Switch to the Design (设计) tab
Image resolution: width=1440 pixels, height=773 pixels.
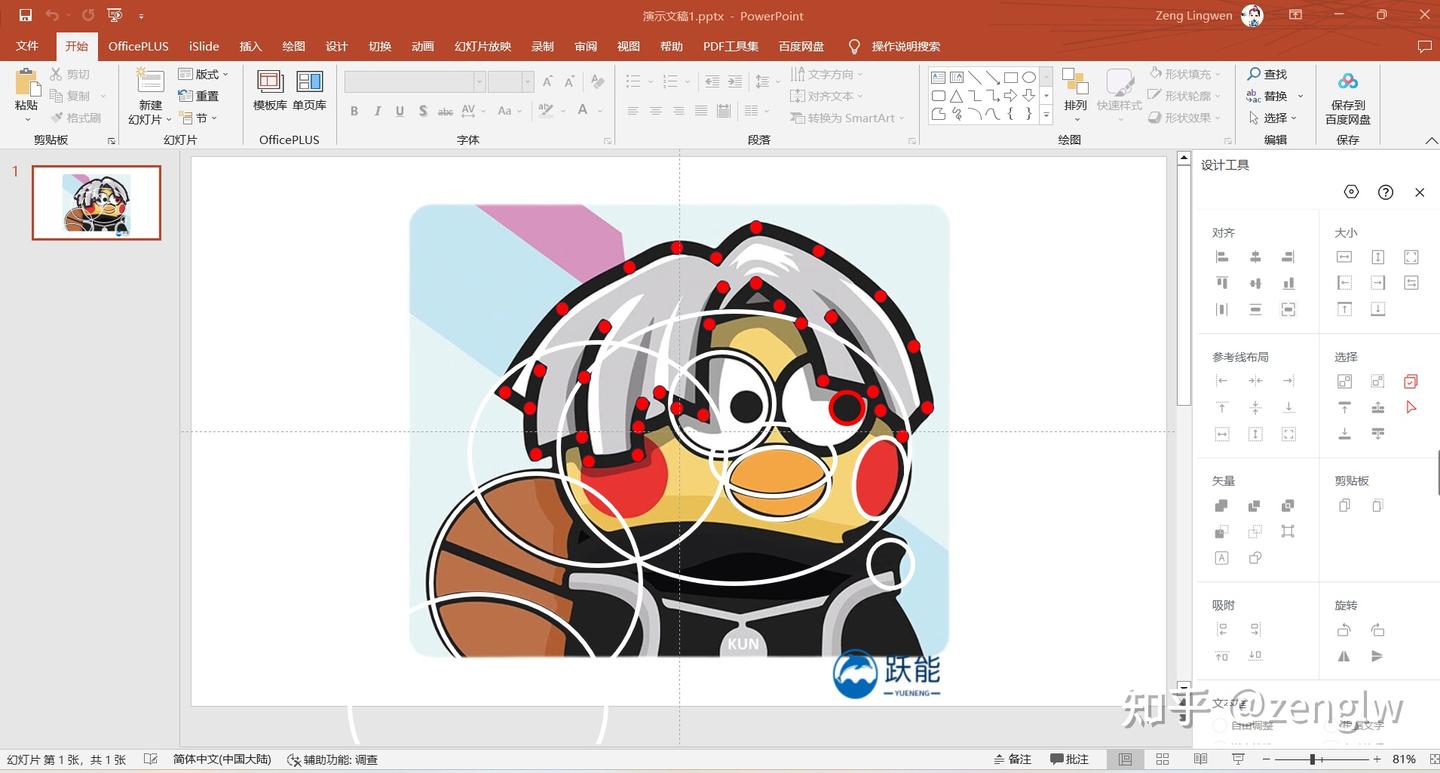(x=337, y=47)
